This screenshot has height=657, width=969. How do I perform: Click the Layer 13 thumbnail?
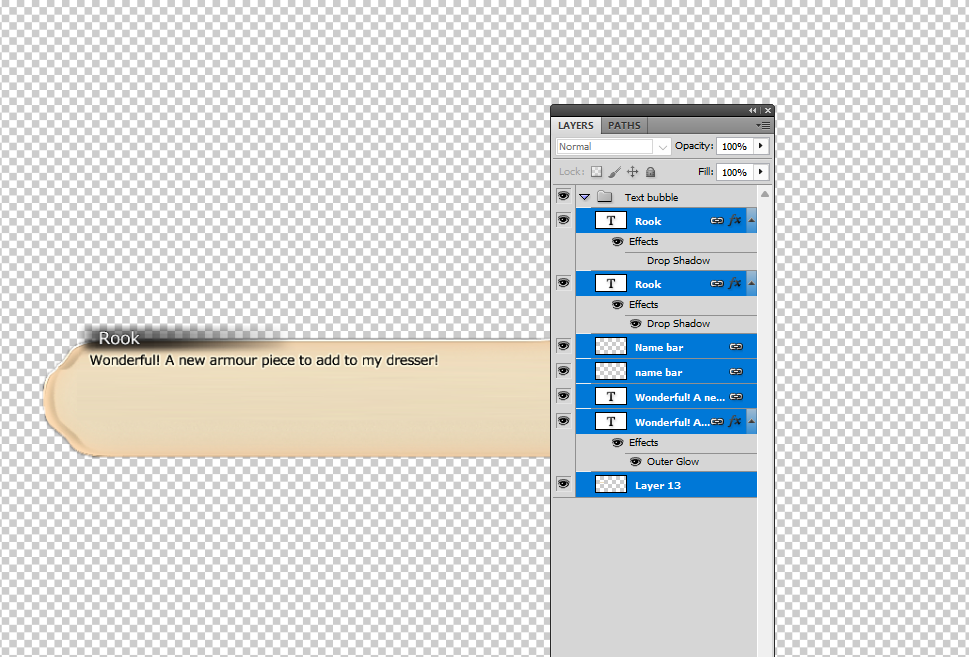[x=611, y=485]
